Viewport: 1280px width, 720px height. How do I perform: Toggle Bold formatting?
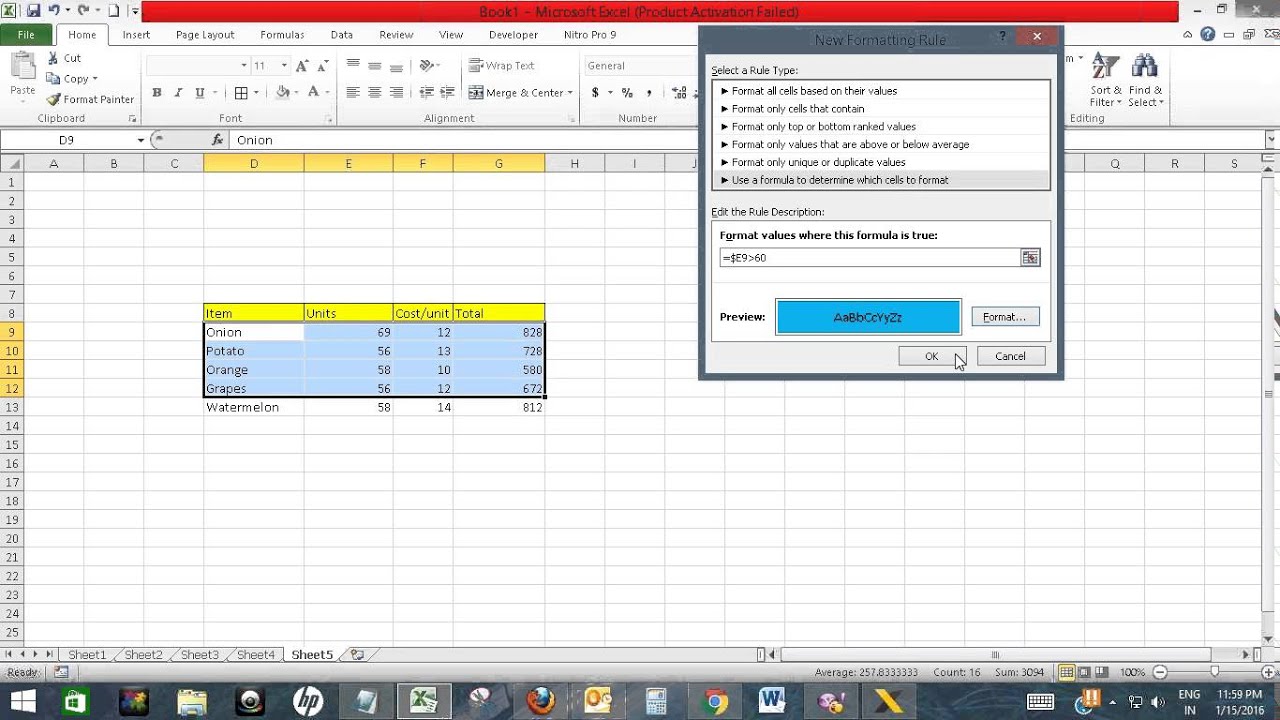coord(157,92)
